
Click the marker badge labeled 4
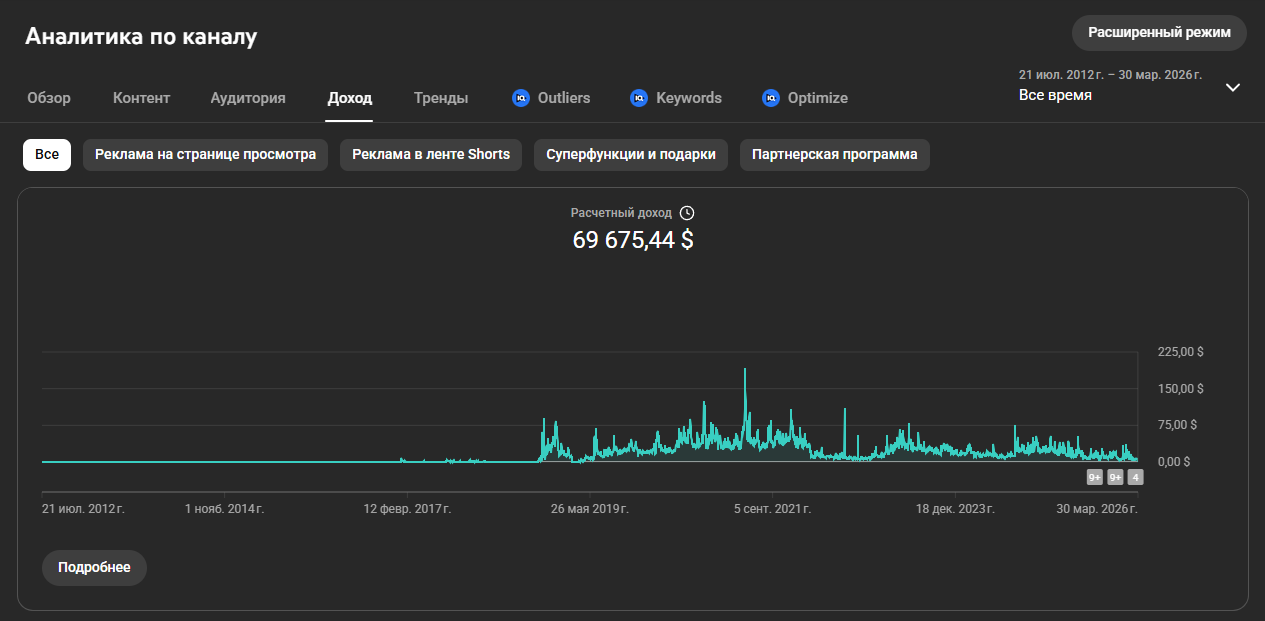[x=1135, y=478]
